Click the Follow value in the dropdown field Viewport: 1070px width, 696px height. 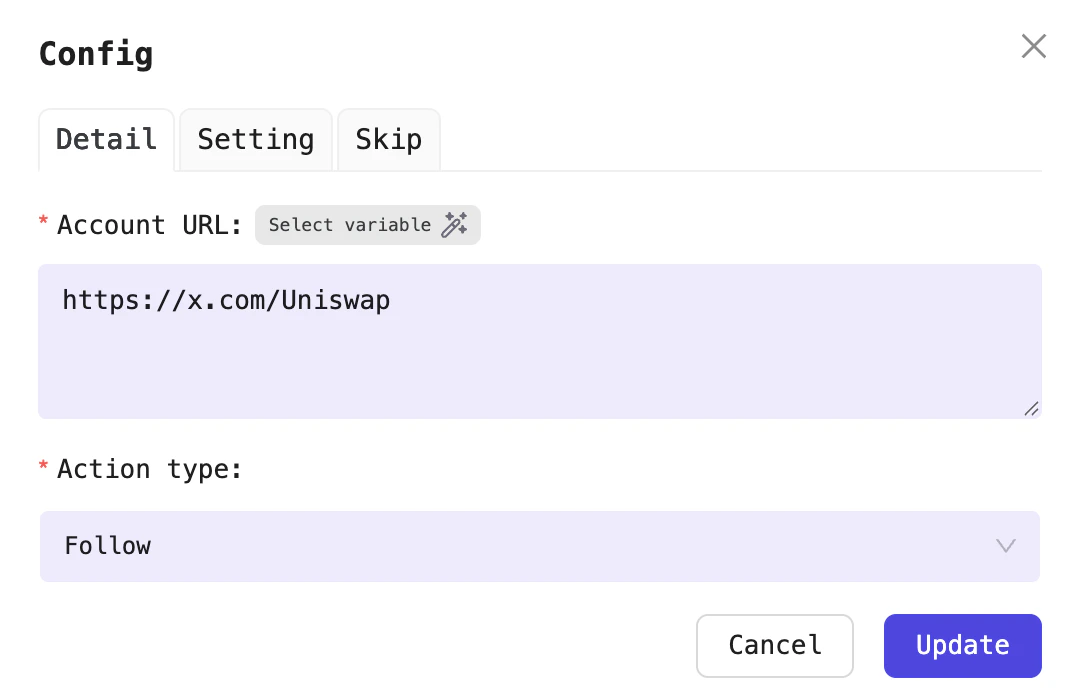click(107, 546)
